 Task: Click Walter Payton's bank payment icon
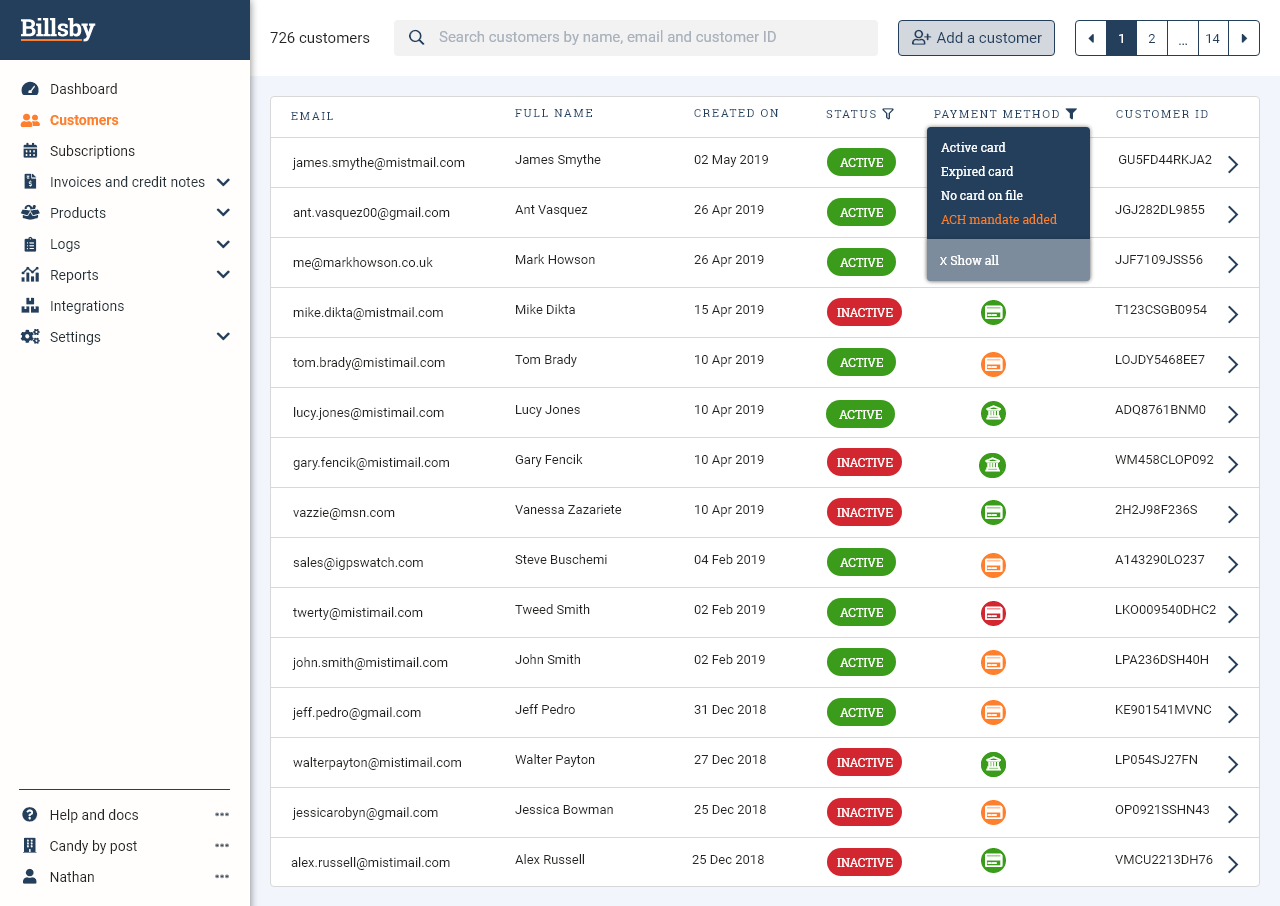(993, 764)
